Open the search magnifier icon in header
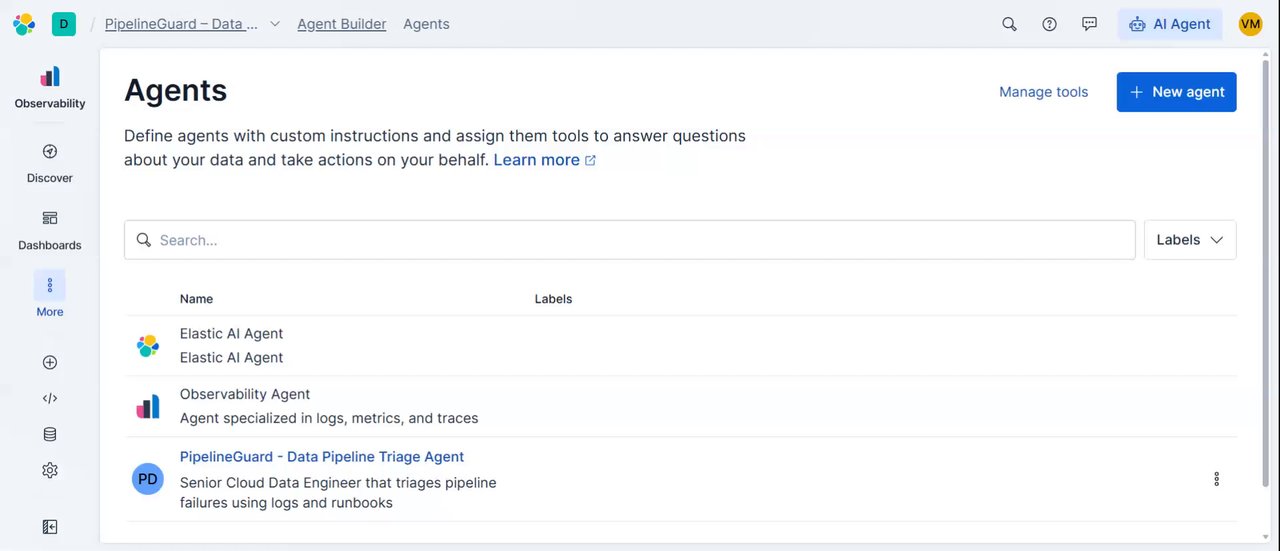 click(1009, 24)
